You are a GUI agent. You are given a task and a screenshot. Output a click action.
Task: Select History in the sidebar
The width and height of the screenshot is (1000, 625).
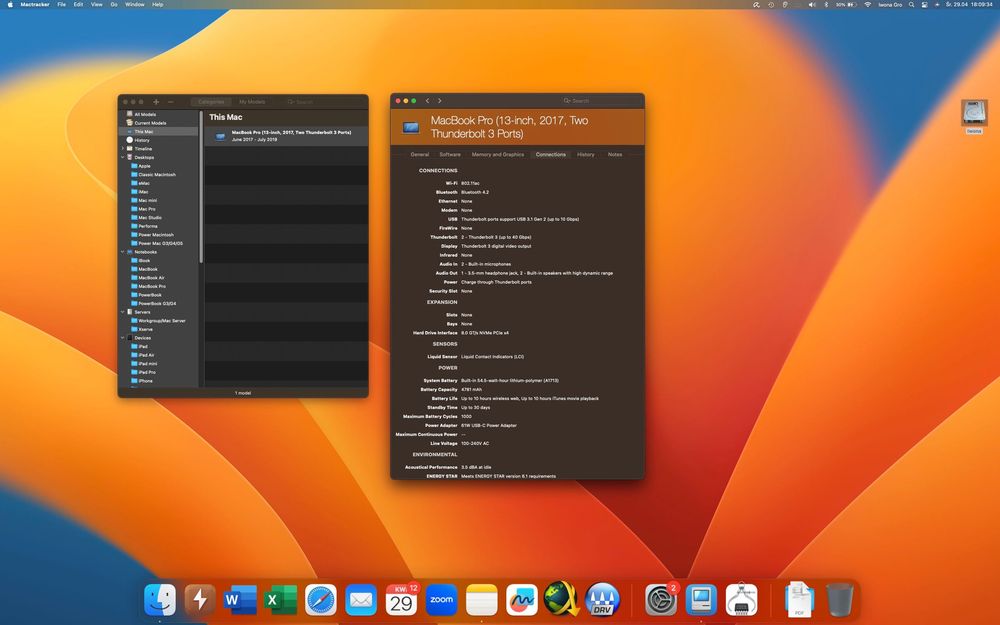click(x=142, y=140)
